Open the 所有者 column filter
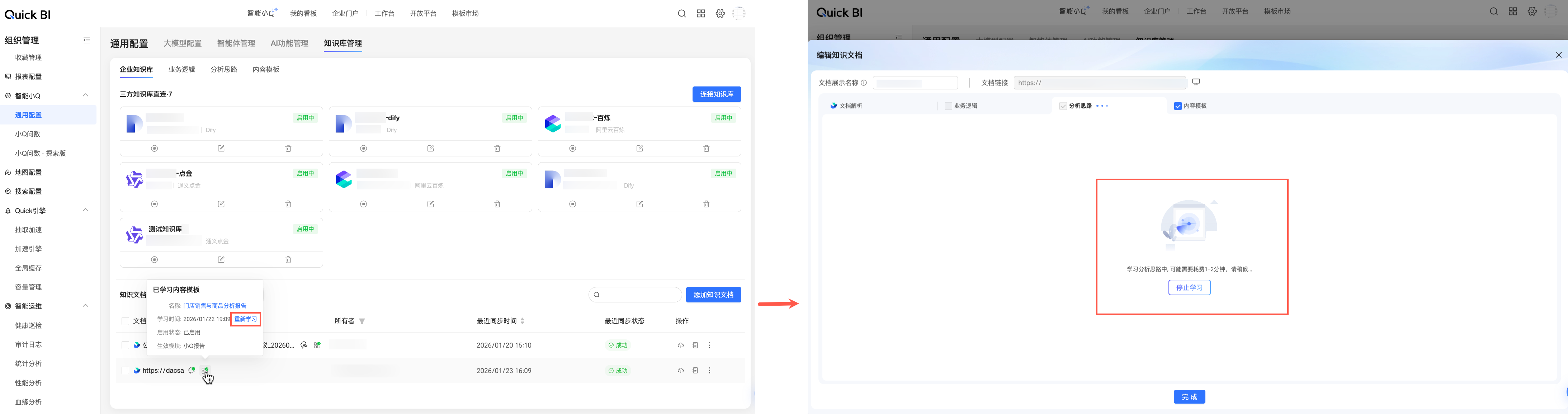The width and height of the screenshot is (1568, 414). click(362, 321)
